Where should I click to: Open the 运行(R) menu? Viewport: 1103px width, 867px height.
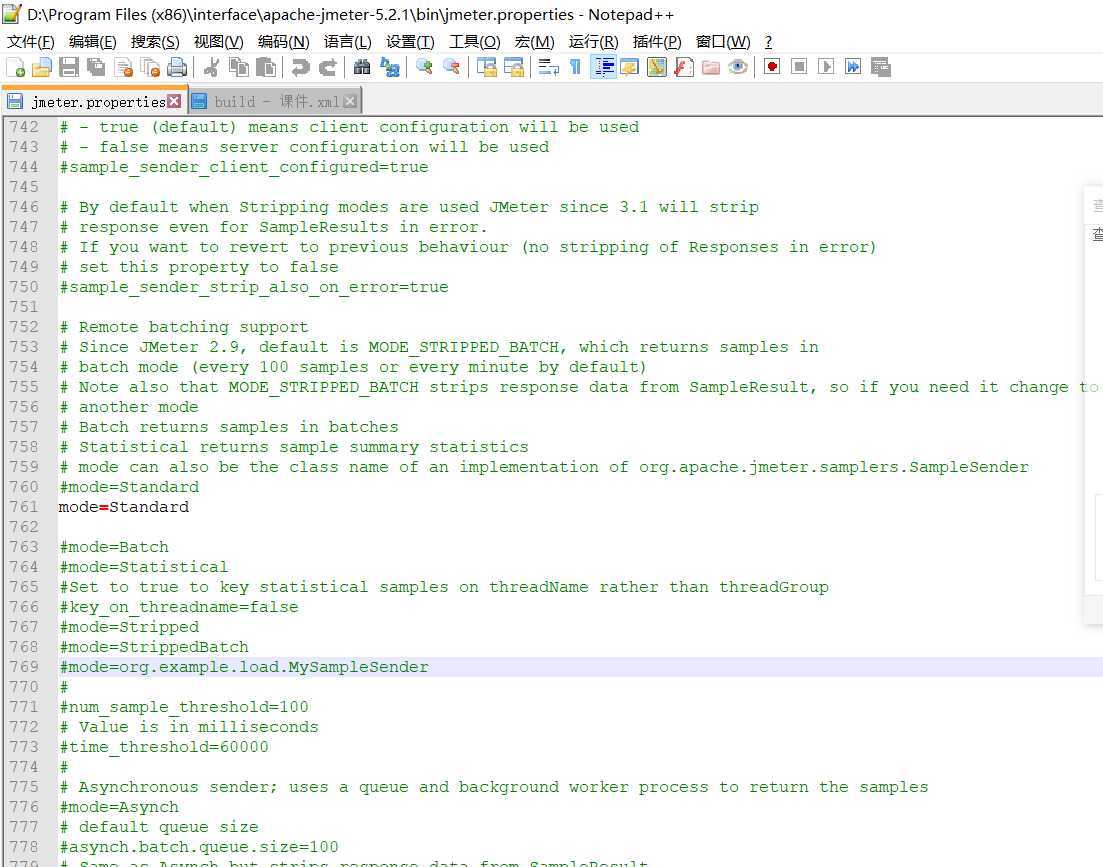(x=593, y=42)
